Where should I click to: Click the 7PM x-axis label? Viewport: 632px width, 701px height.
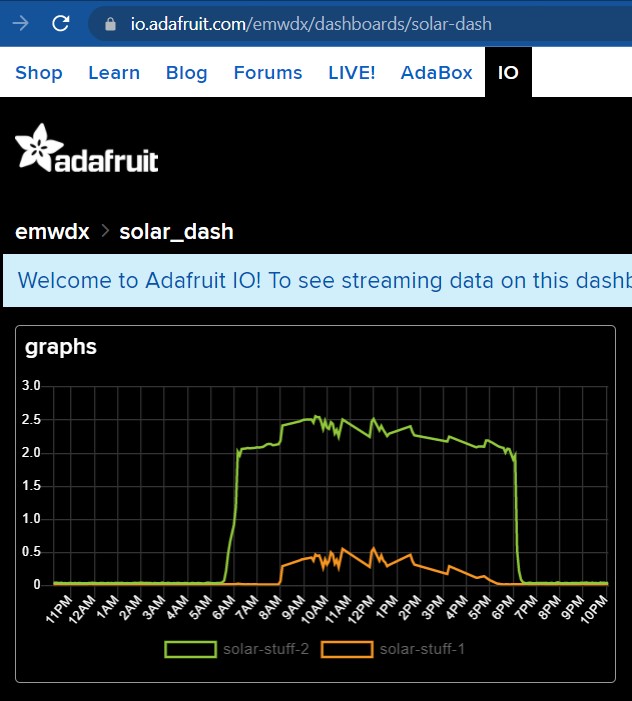tap(527, 607)
